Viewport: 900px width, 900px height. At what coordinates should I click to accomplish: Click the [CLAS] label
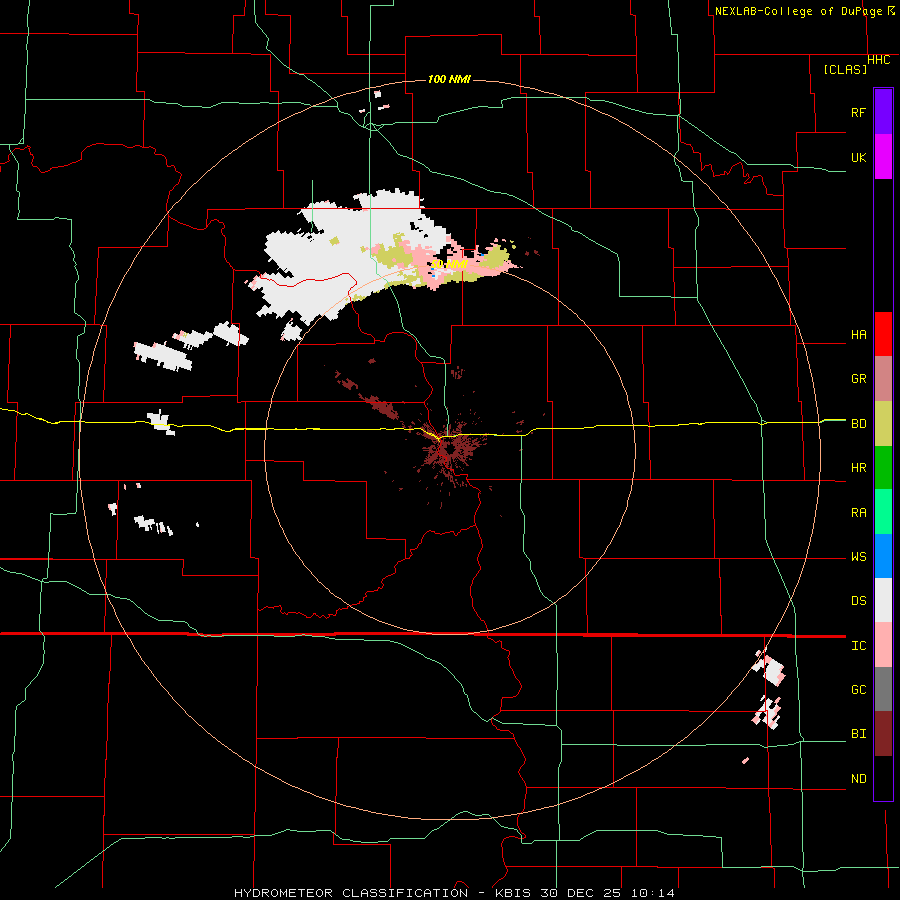tap(845, 69)
